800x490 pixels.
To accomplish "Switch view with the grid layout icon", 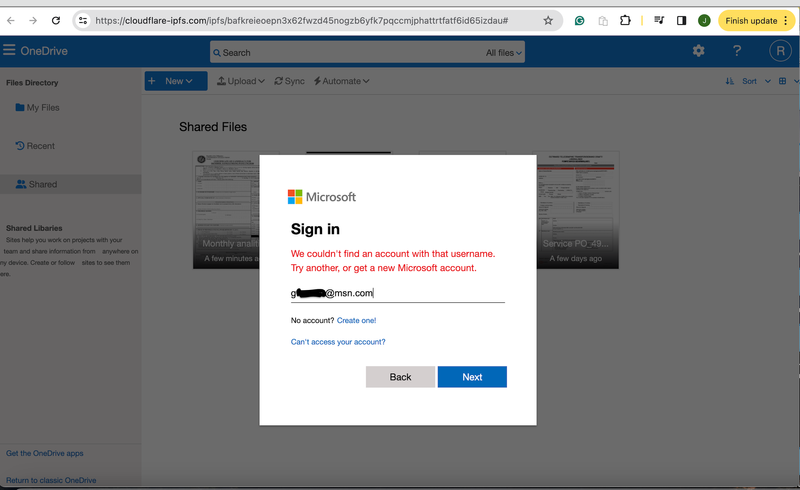I will [782, 81].
